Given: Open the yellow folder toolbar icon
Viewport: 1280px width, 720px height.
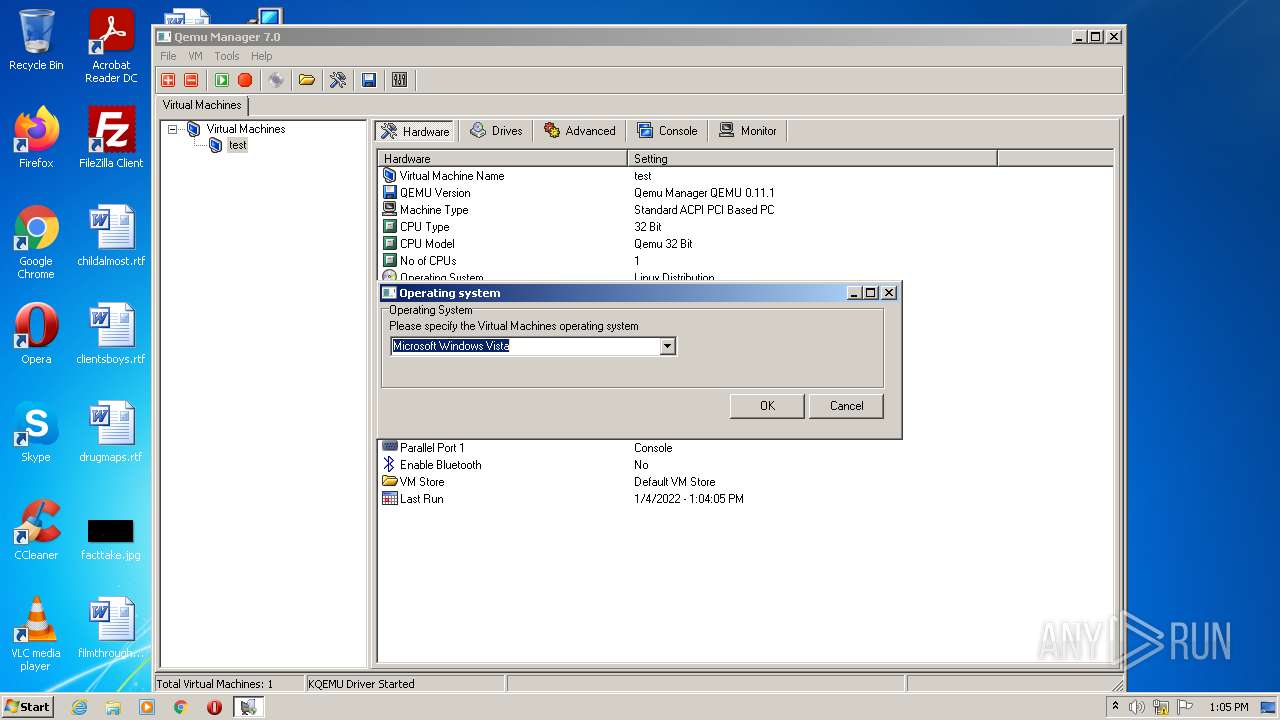Looking at the screenshot, I should click(307, 80).
